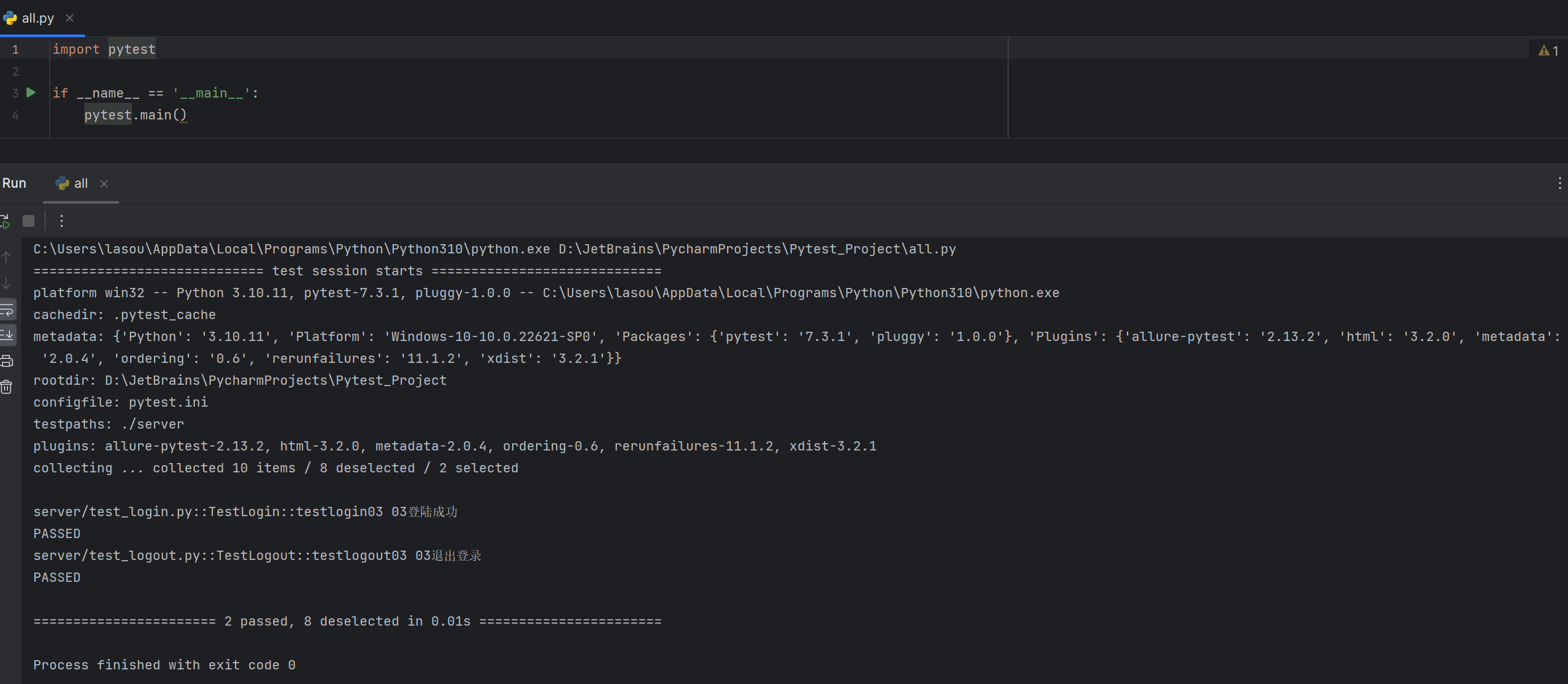Select the 'all' run configuration tab
The height and width of the screenshot is (684, 1568).
point(80,183)
